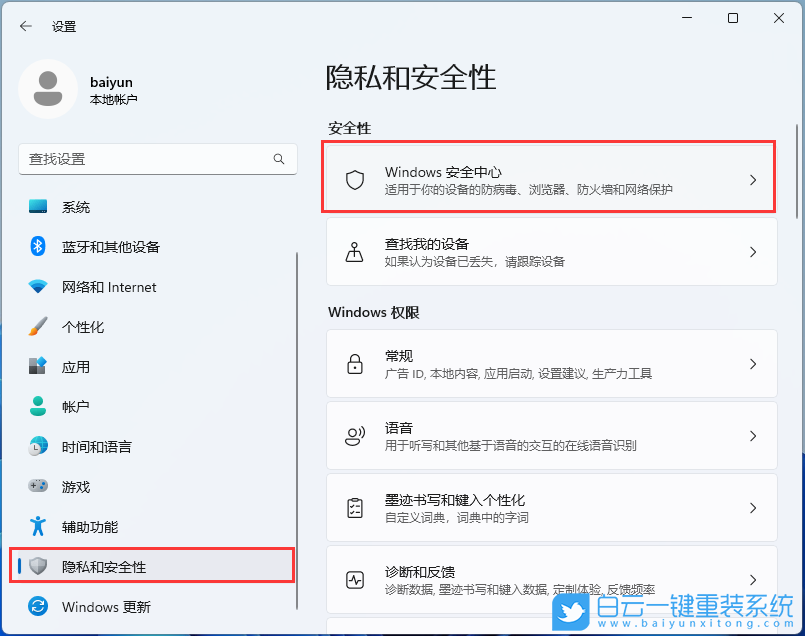Expand the 查找我的设备 row chevron
The width and height of the screenshot is (805, 636).
pyautogui.click(x=753, y=252)
